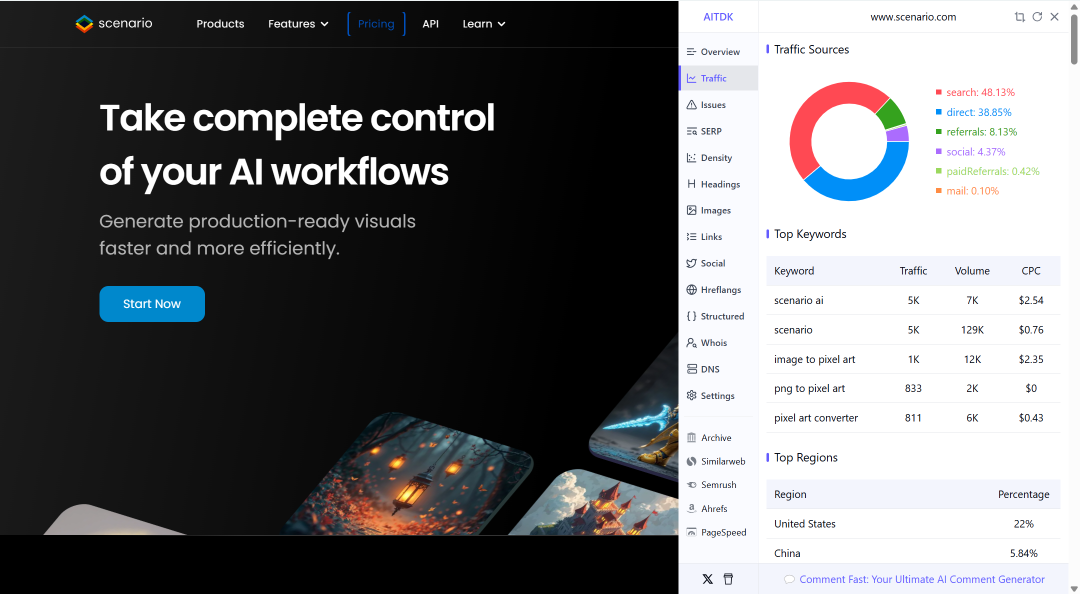Open the Structured data braces icon
This screenshot has height=594, width=1080.
(x=691, y=316)
